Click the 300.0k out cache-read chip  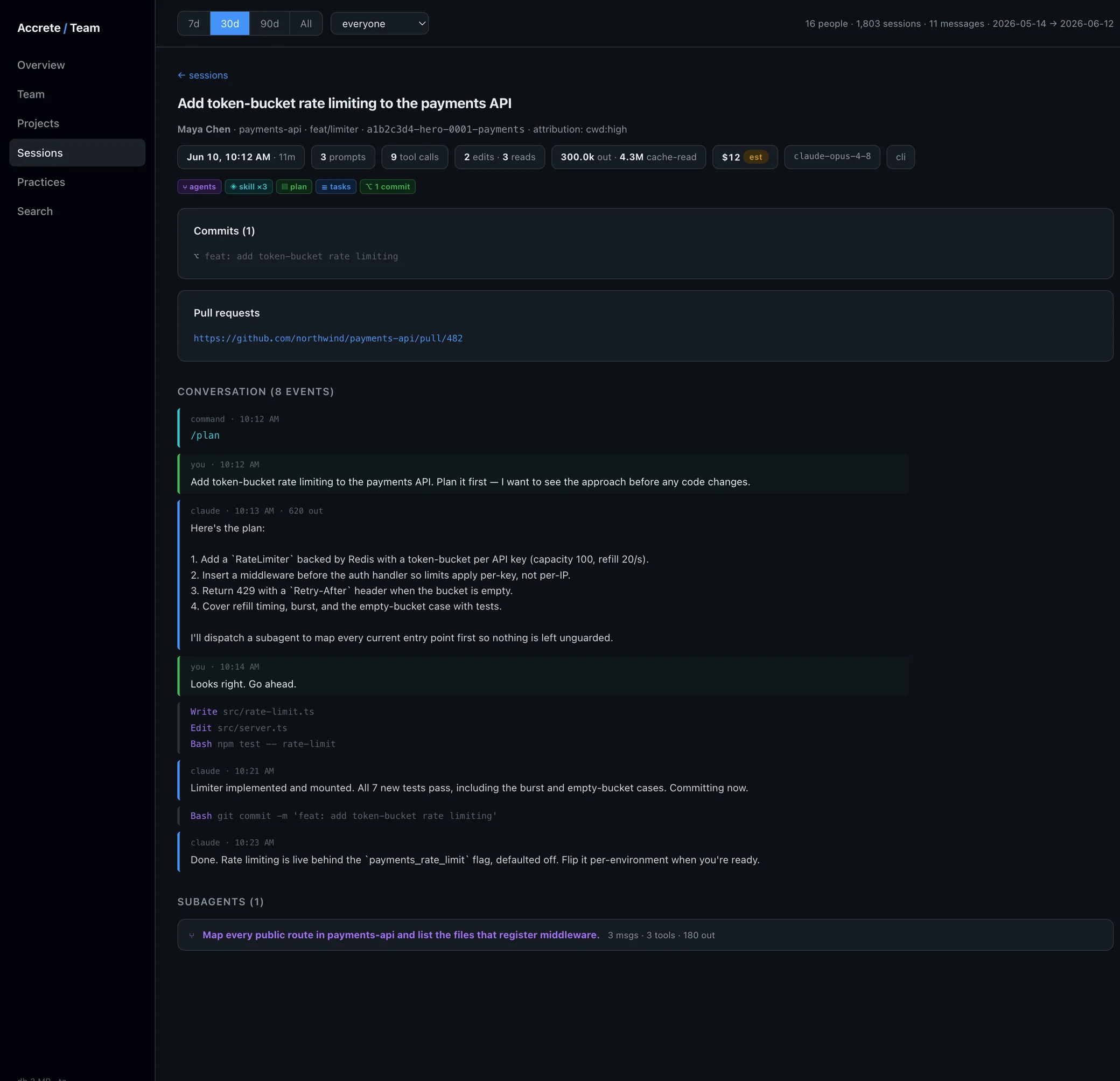pyautogui.click(x=628, y=157)
